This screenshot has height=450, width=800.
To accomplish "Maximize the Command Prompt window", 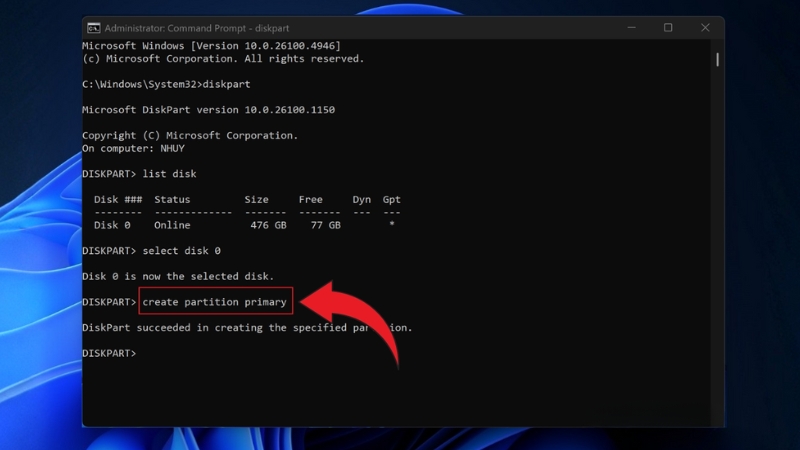I will click(668, 28).
